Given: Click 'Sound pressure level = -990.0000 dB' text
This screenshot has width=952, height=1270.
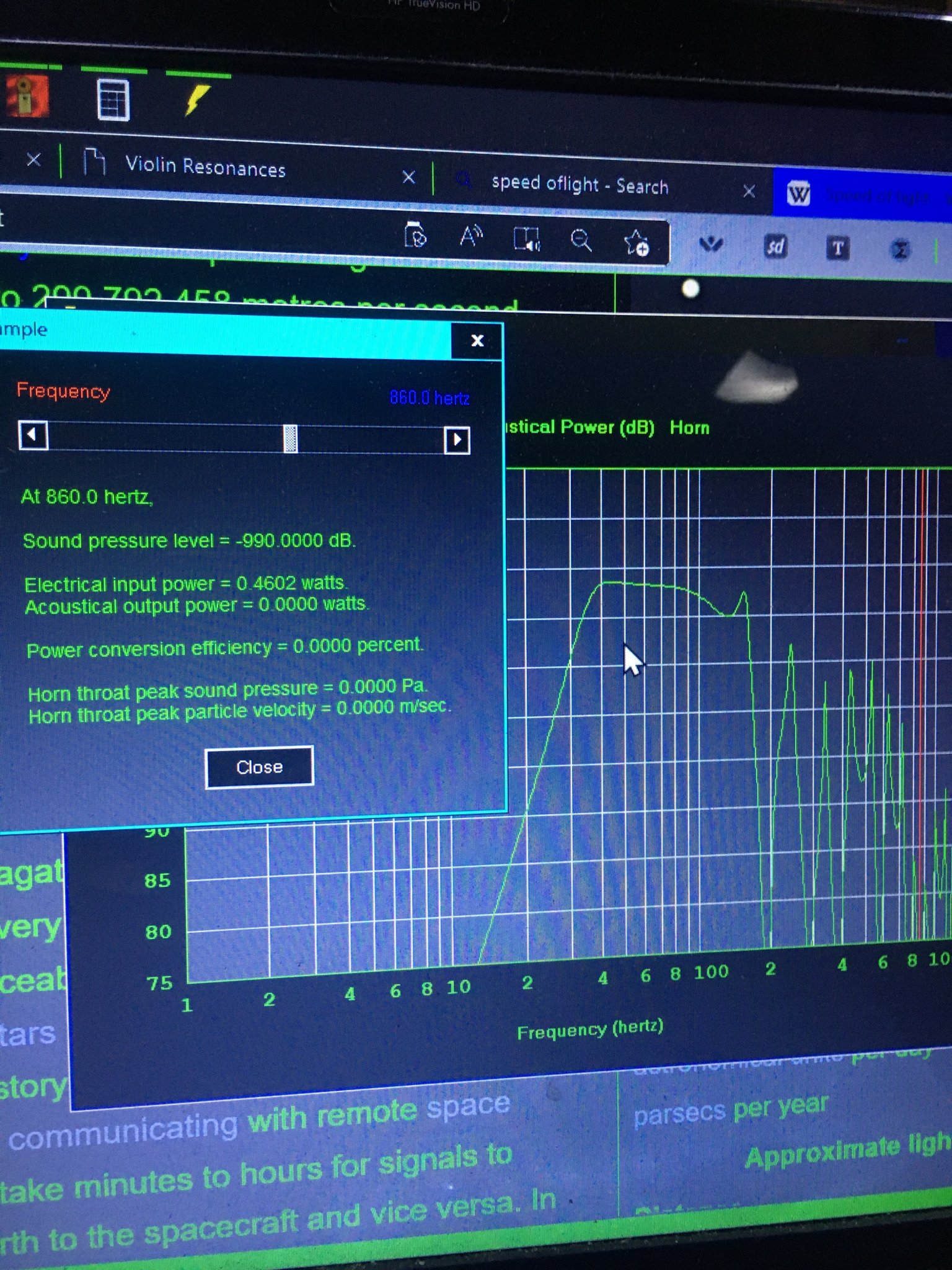Looking at the screenshot, I should [x=189, y=541].
